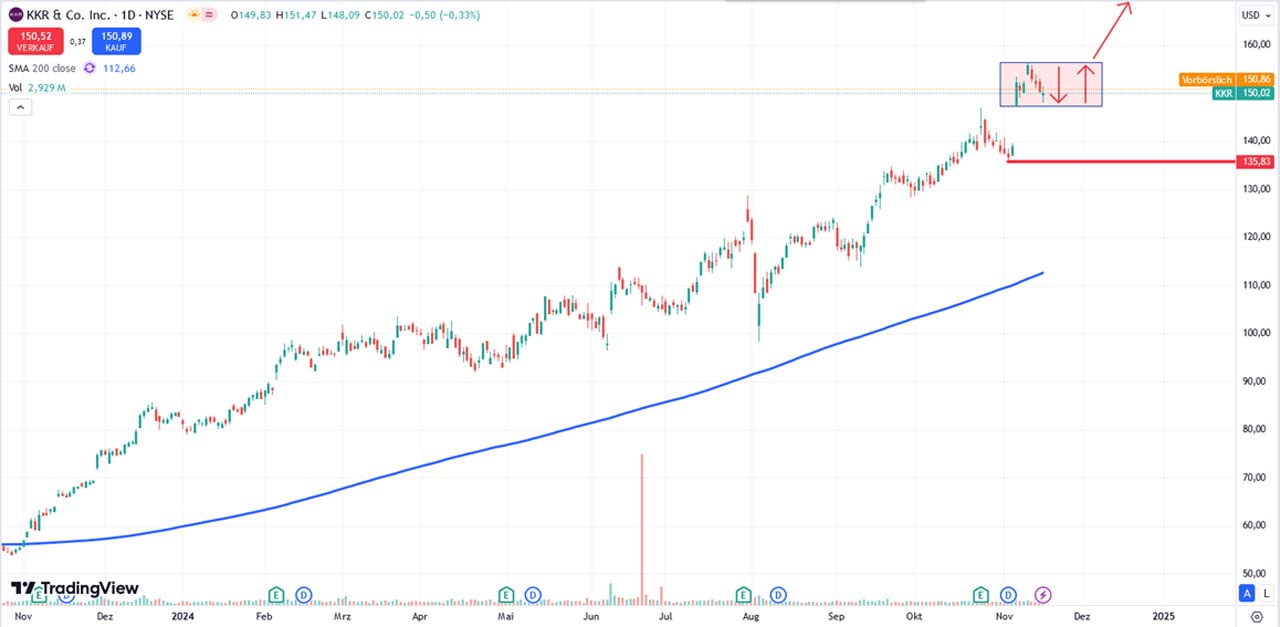Select the Vol indicator legend
This screenshot has width=1280, height=627.
(15, 88)
